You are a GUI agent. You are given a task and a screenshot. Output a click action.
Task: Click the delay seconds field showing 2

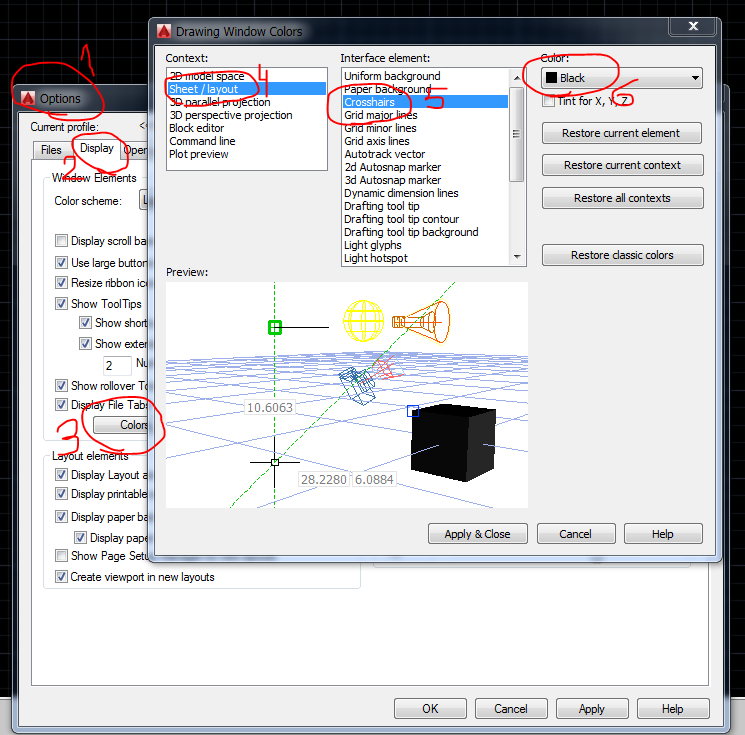tap(117, 366)
